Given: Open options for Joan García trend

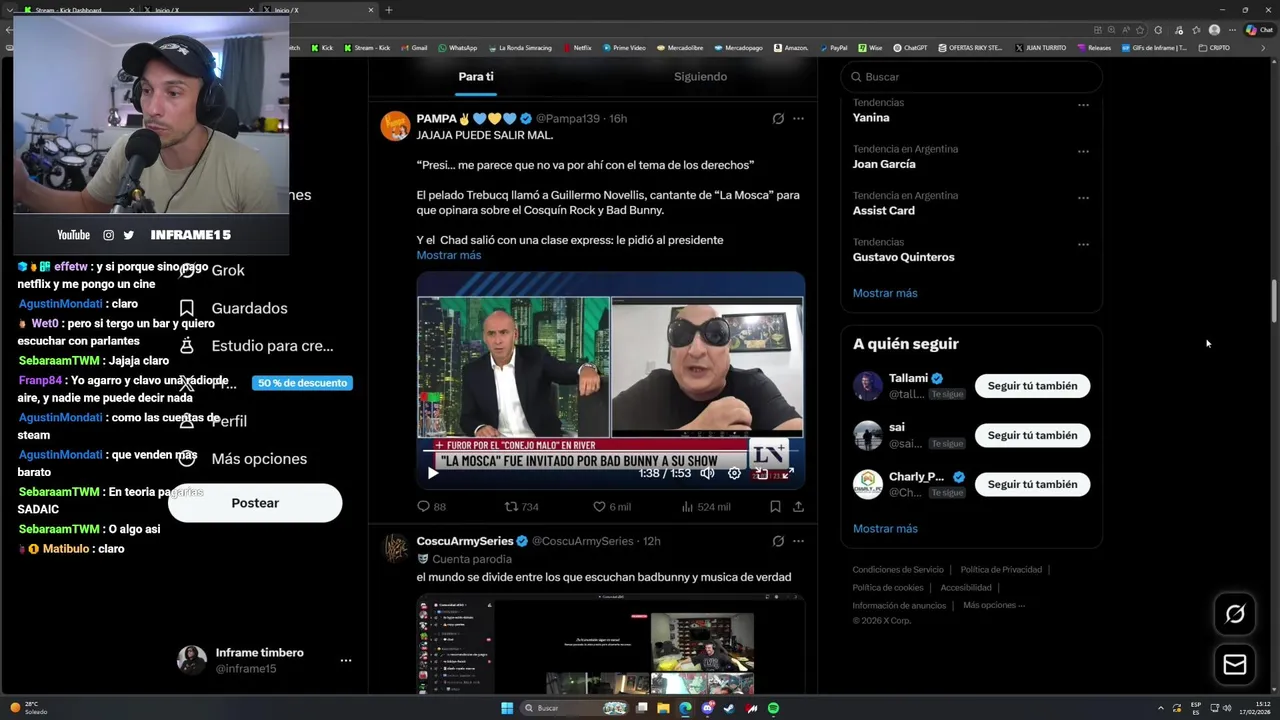Looking at the screenshot, I should (1083, 152).
